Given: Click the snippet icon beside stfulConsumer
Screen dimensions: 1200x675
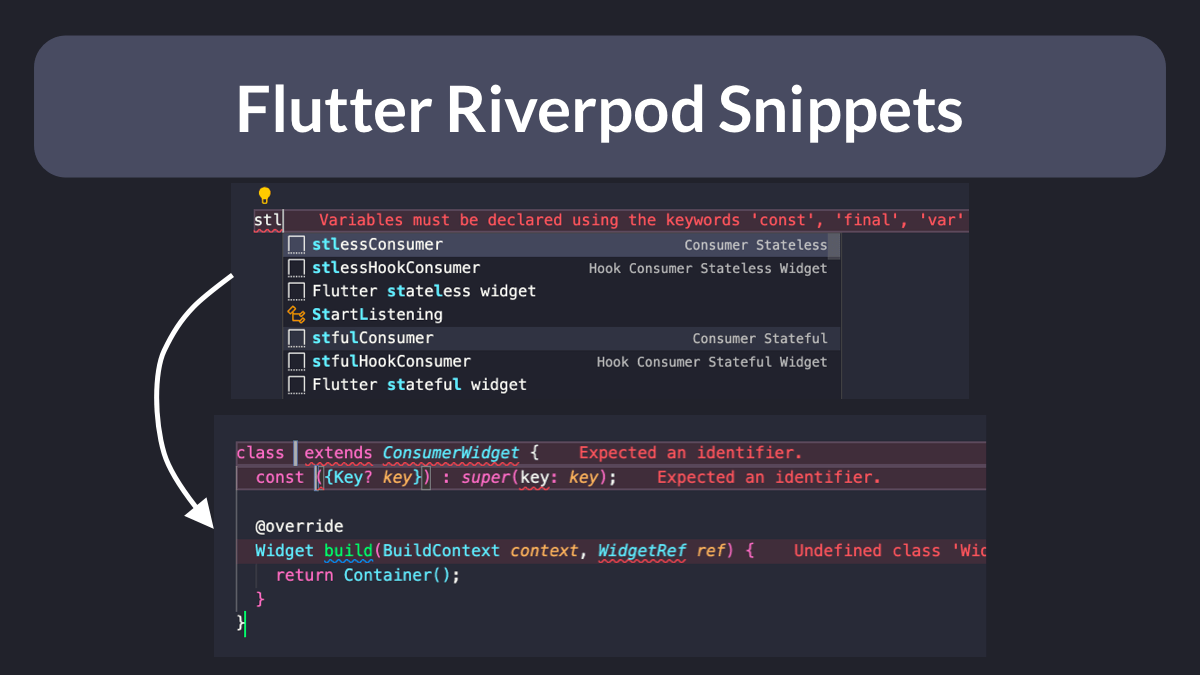Looking at the screenshot, I should point(296,338).
